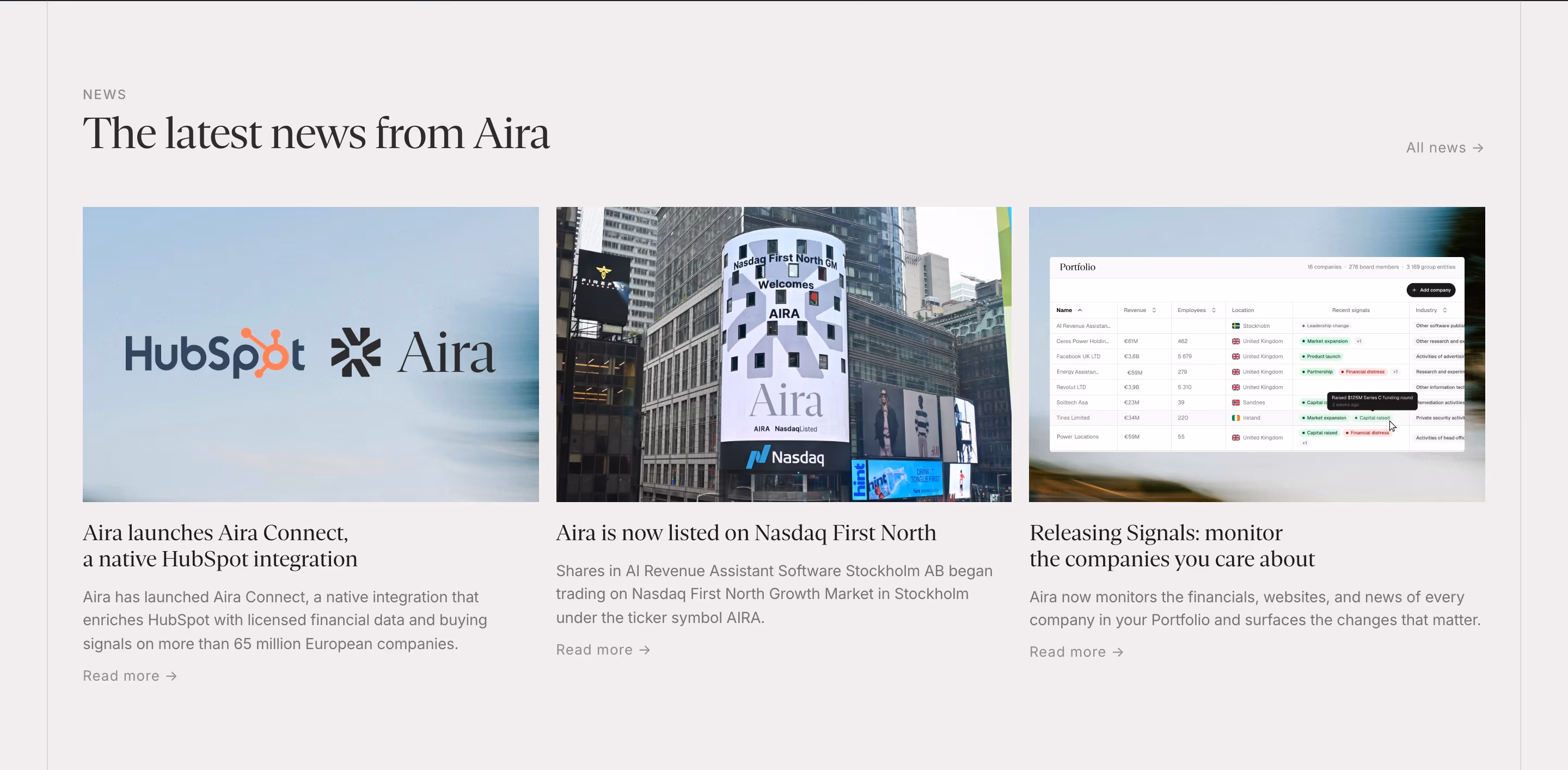The width and height of the screenshot is (1568, 770).
Task: Click the HubSpot logo in first card
Action: pos(215,353)
